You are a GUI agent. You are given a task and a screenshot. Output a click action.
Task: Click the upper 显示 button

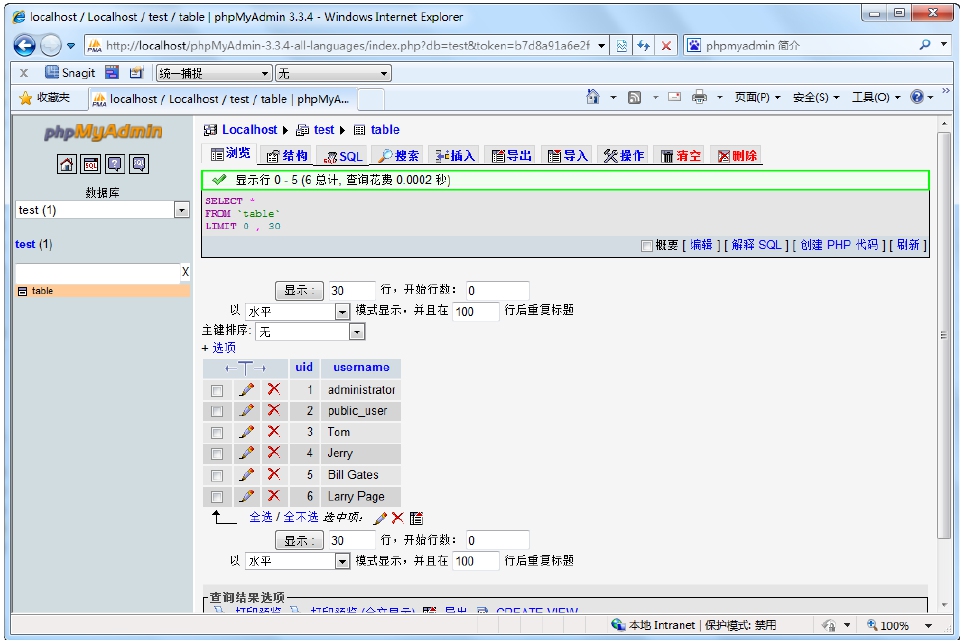click(299, 290)
